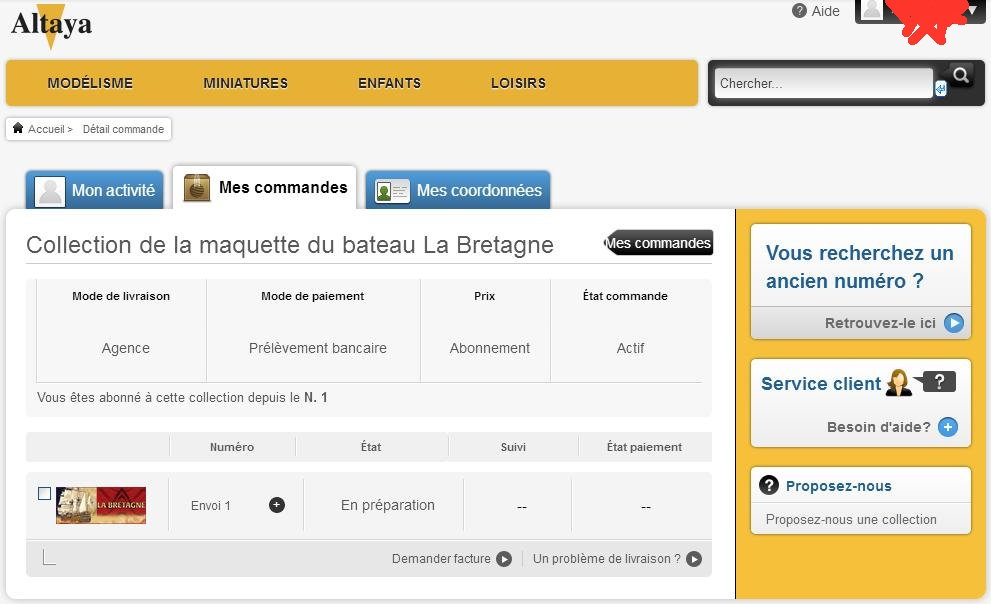Click Détail commande breadcrumb text
Image resolution: width=991 pixels, height=604 pixels.
pos(123,129)
